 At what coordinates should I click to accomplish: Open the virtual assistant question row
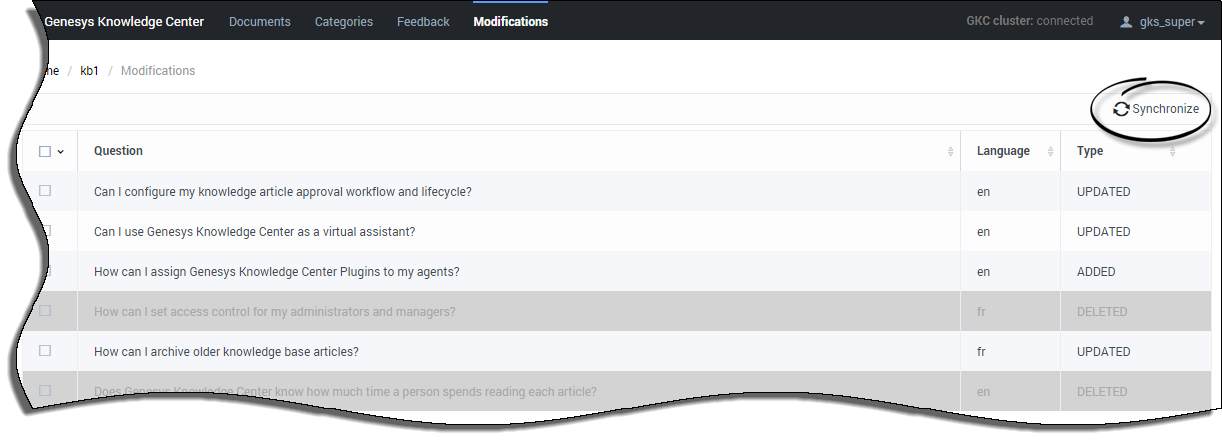pos(254,231)
